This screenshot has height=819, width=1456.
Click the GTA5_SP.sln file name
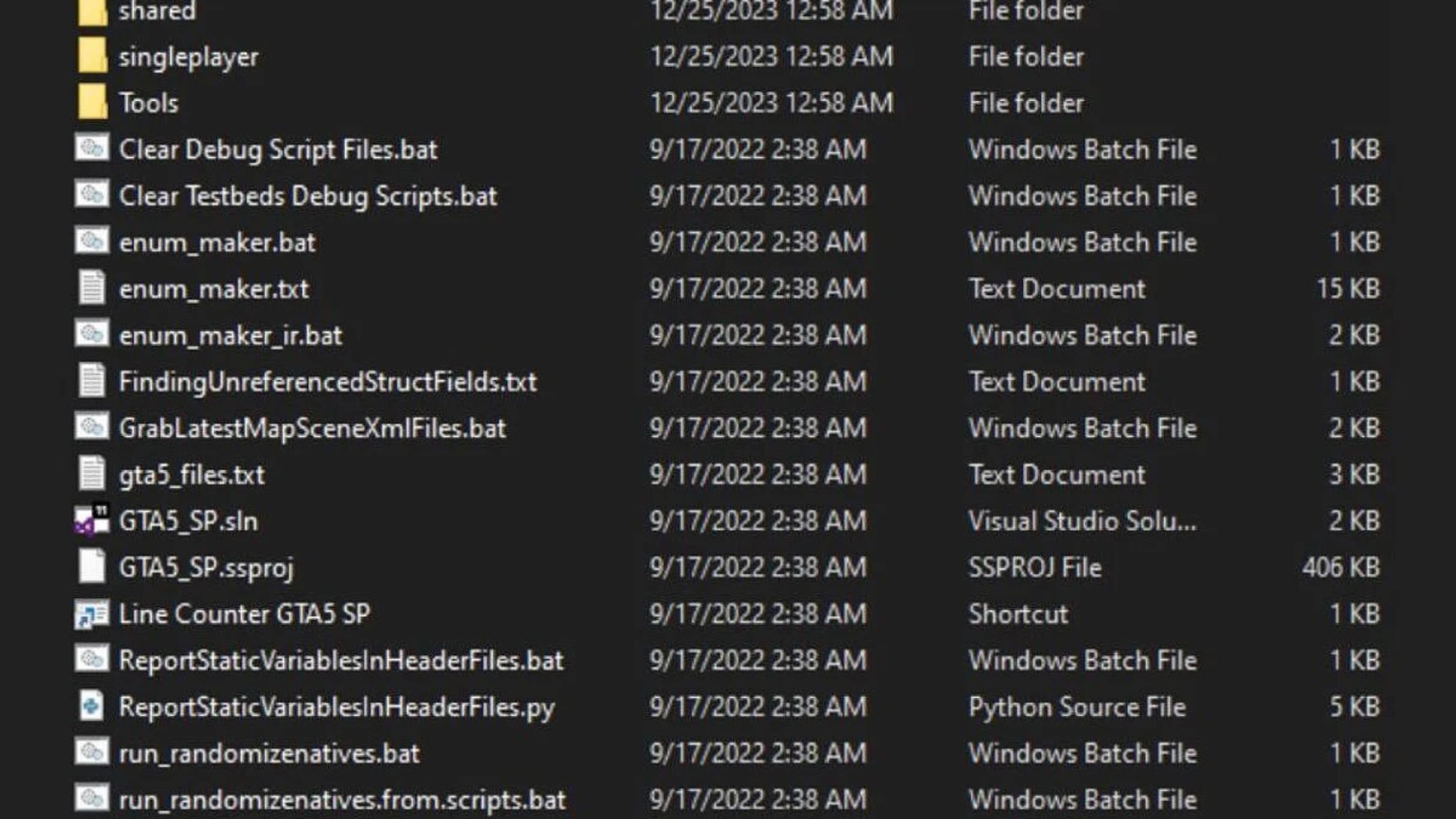click(x=190, y=520)
